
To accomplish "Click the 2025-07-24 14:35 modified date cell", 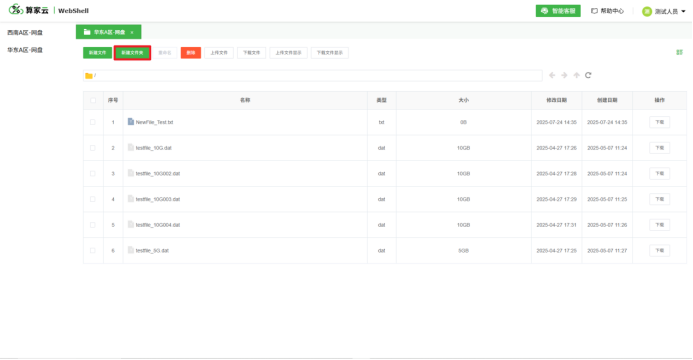I will click(x=556, y=122).
